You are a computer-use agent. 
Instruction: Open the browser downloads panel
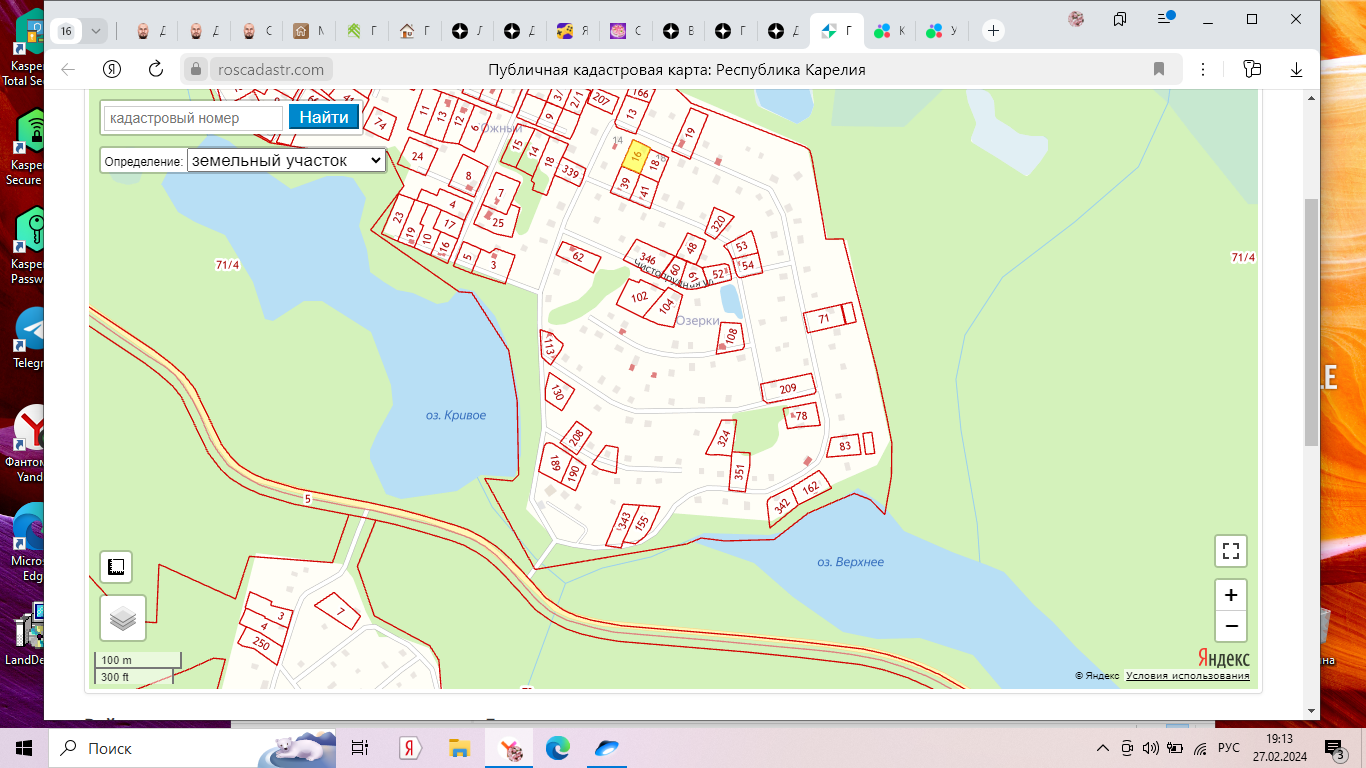coord(1297,69)
